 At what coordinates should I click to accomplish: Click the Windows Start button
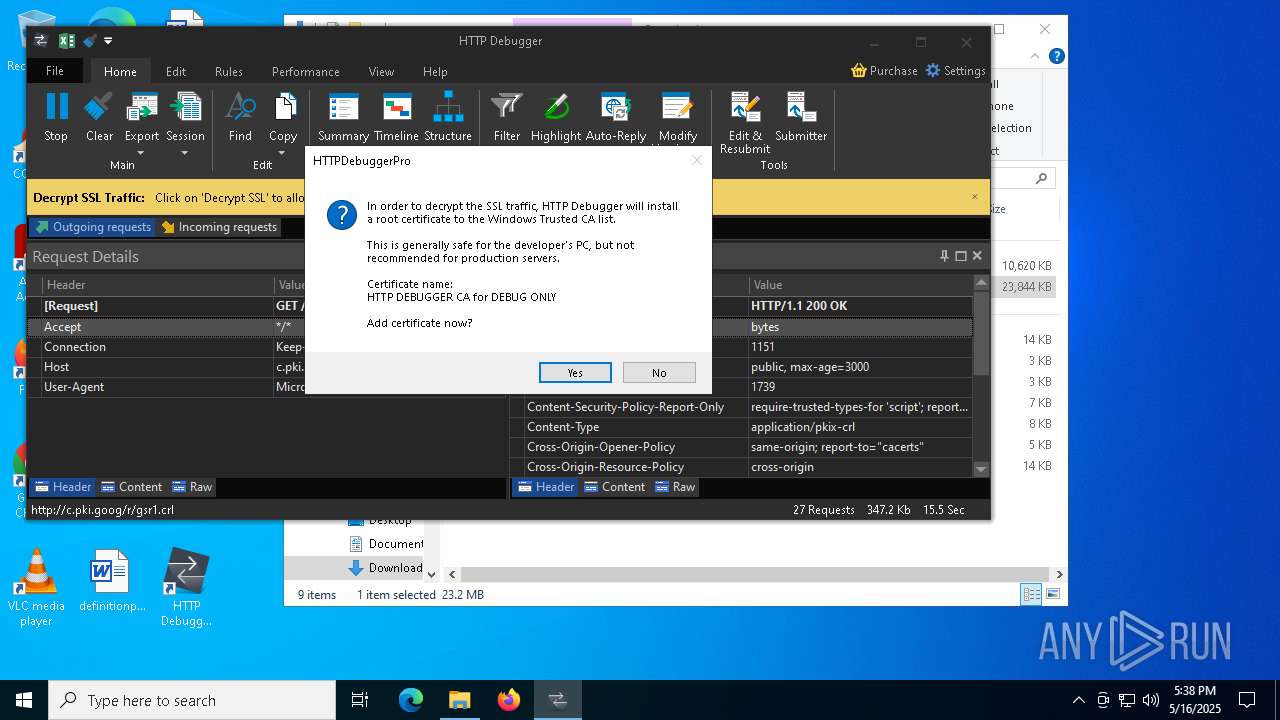click(24, 700)
